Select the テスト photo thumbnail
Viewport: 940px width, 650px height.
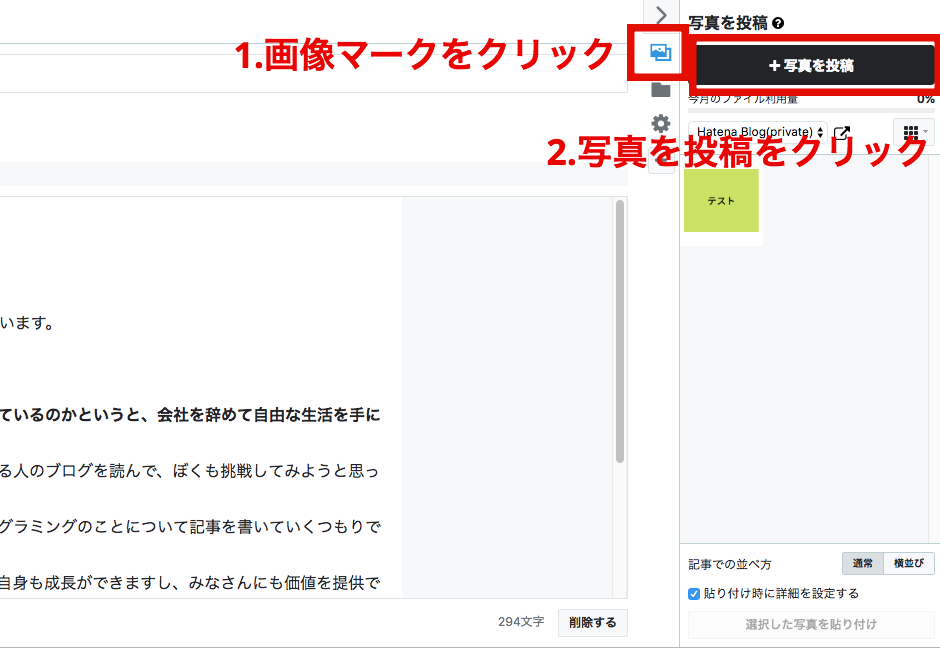coord(721,201)
